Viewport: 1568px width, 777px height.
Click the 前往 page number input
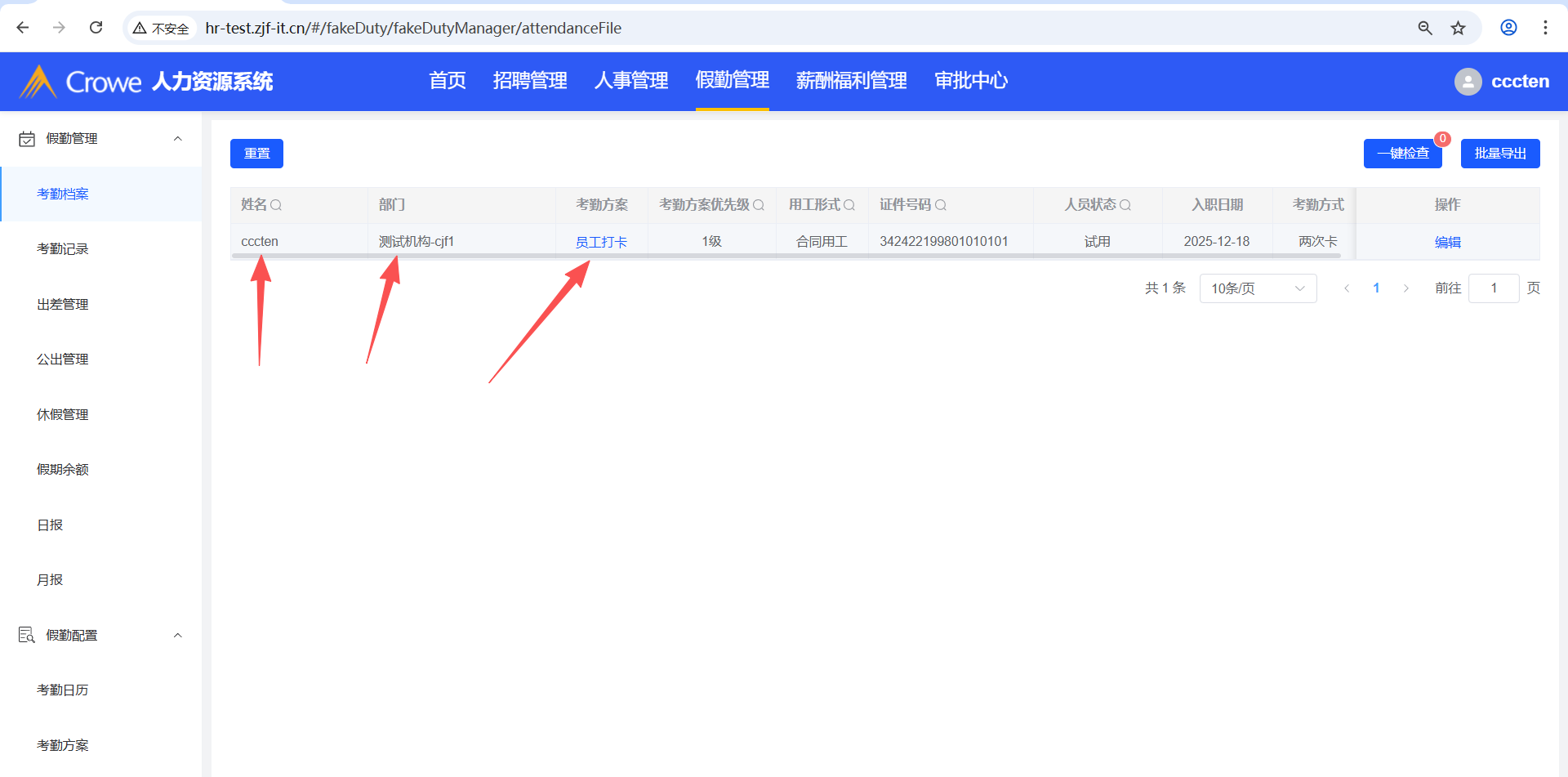point(1494,288)
